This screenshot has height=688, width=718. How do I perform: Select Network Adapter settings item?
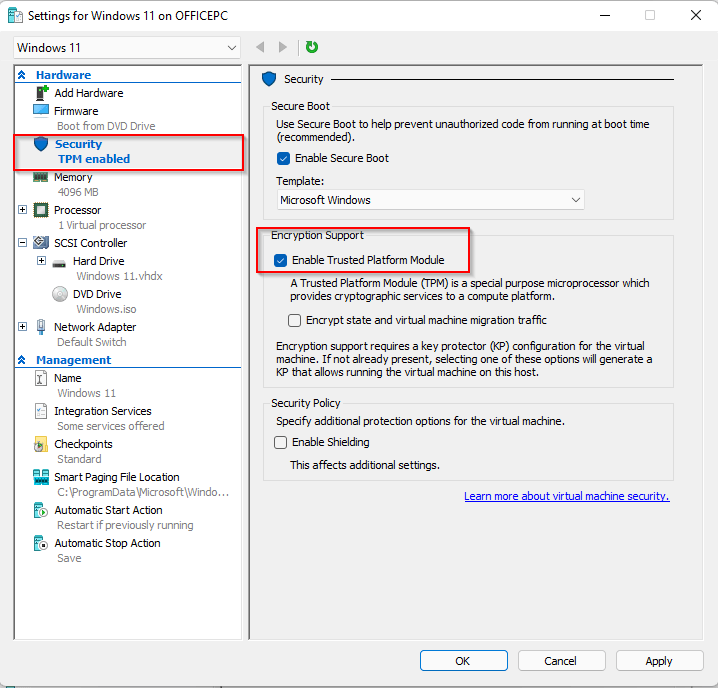tap(94, 327)
